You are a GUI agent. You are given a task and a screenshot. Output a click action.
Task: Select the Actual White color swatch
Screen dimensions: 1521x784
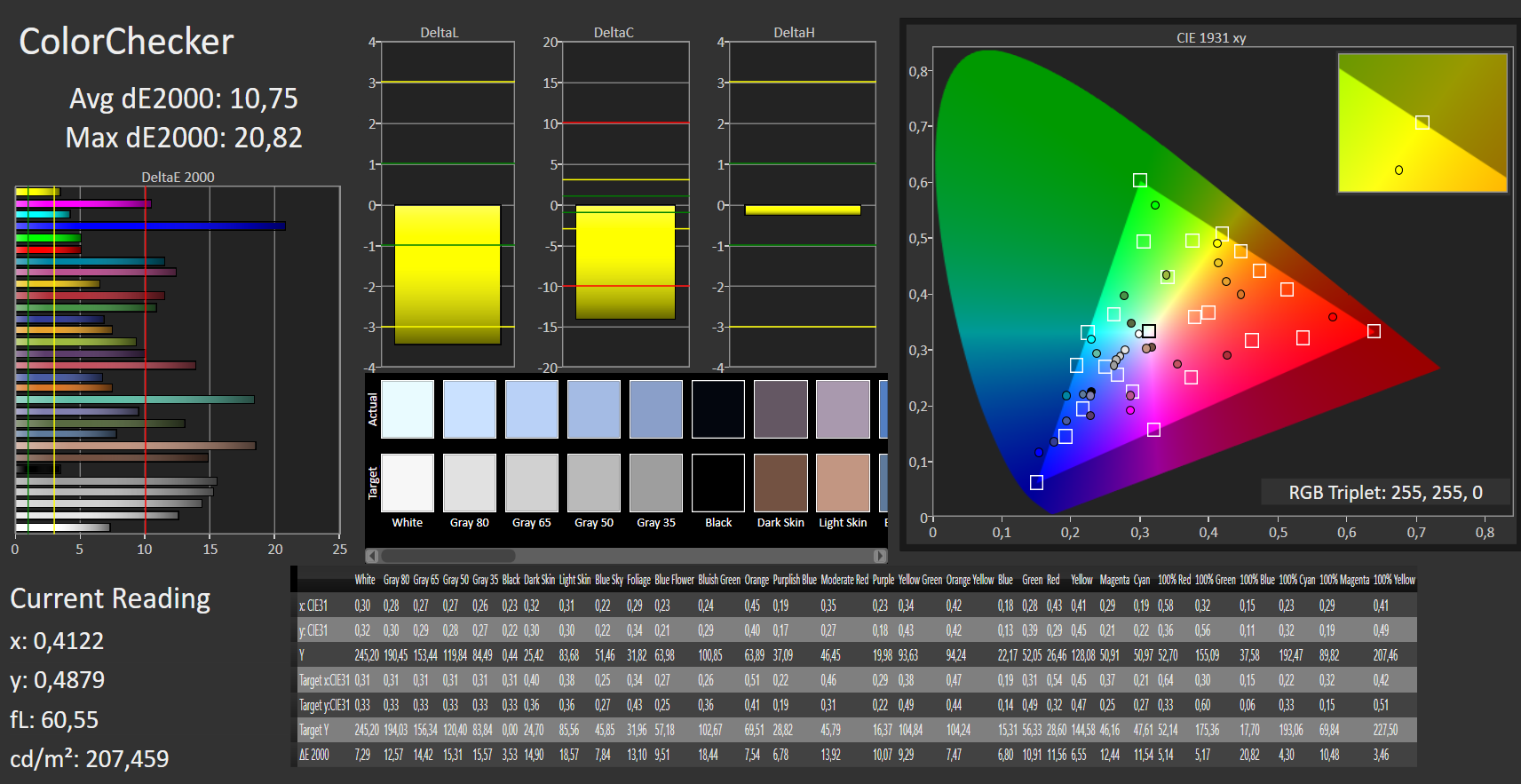tap(408, 409)
